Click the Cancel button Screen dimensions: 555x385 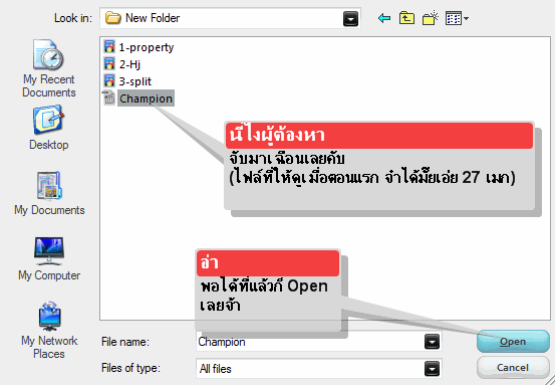point(513,368)
